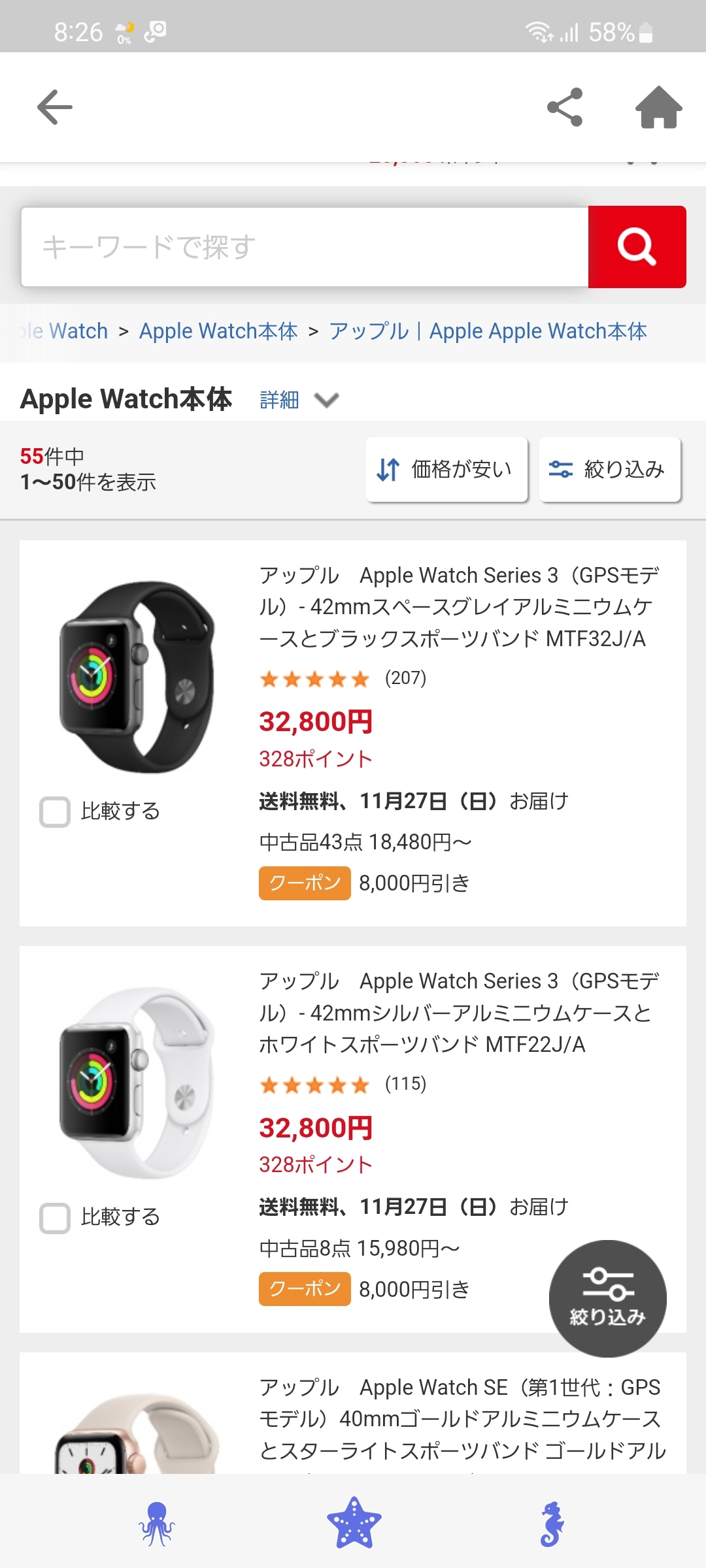Tap the starfish icon in bottom bar
The height and width of the screenshot is (1568, 706).
tap(354, 1524)
